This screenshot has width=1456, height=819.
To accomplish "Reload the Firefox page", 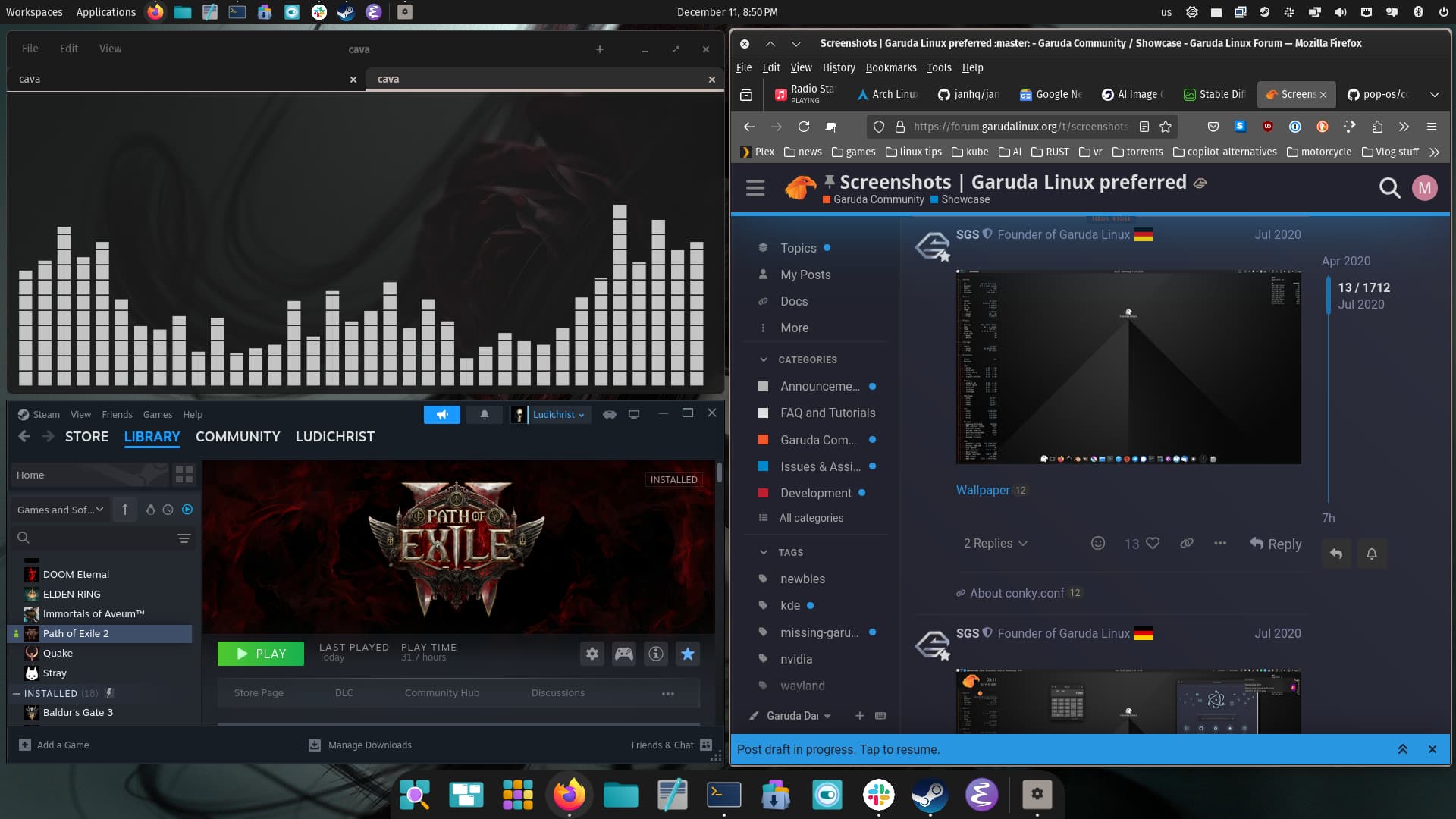I will point(804,127).
